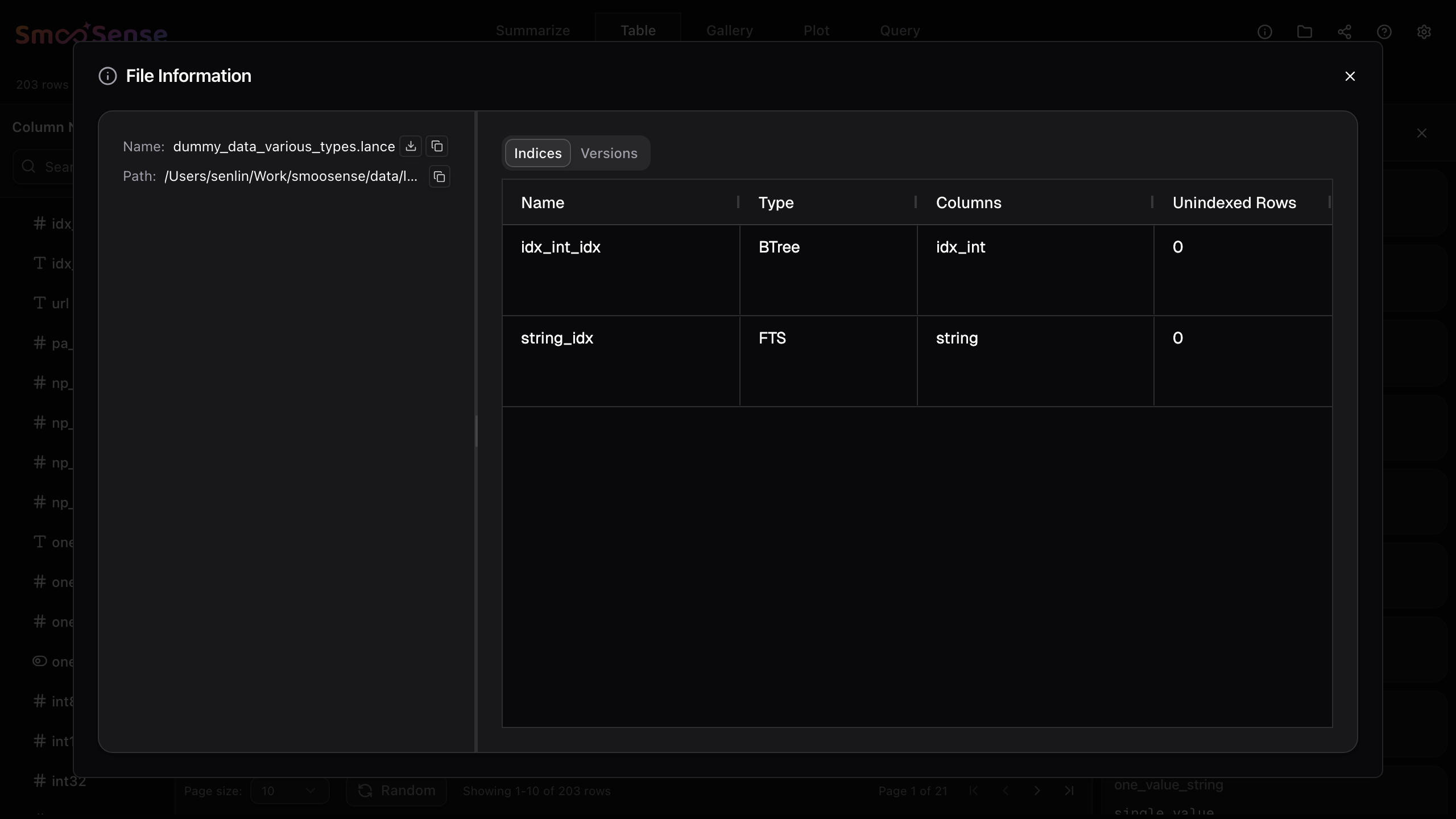The width and height of the screenshot is (1456, 819).
Task: Select the idx_int_idx index row
Action: pos(561,247)
